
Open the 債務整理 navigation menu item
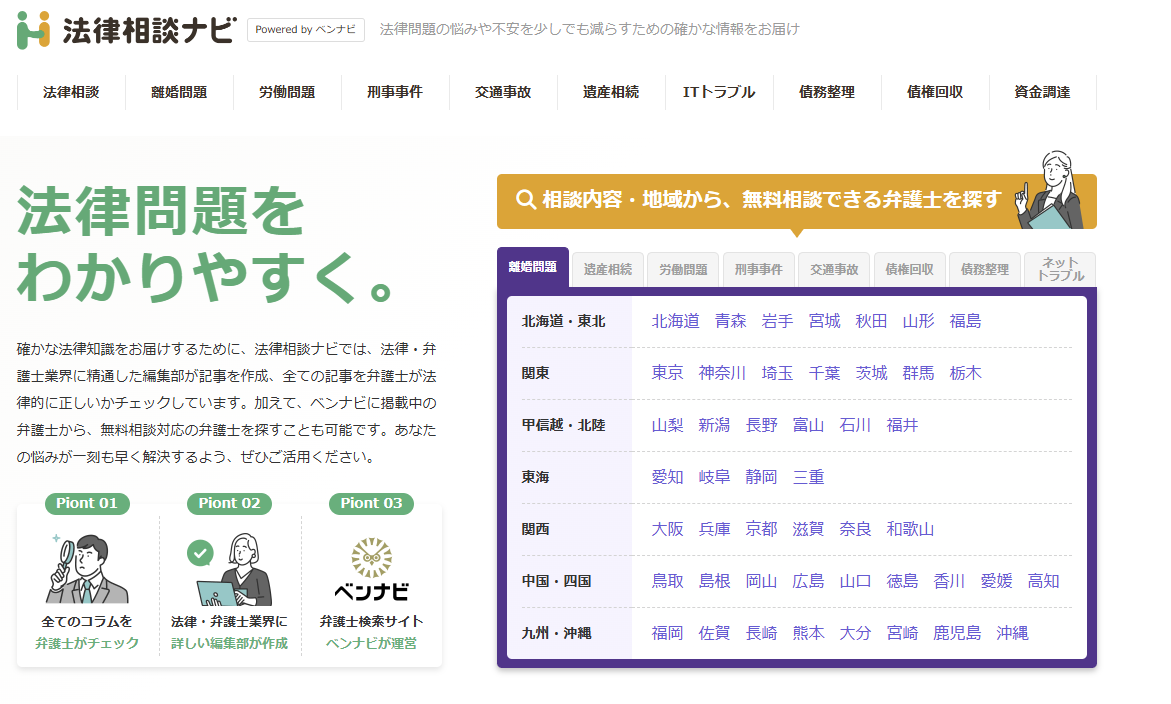click(827, 91)
